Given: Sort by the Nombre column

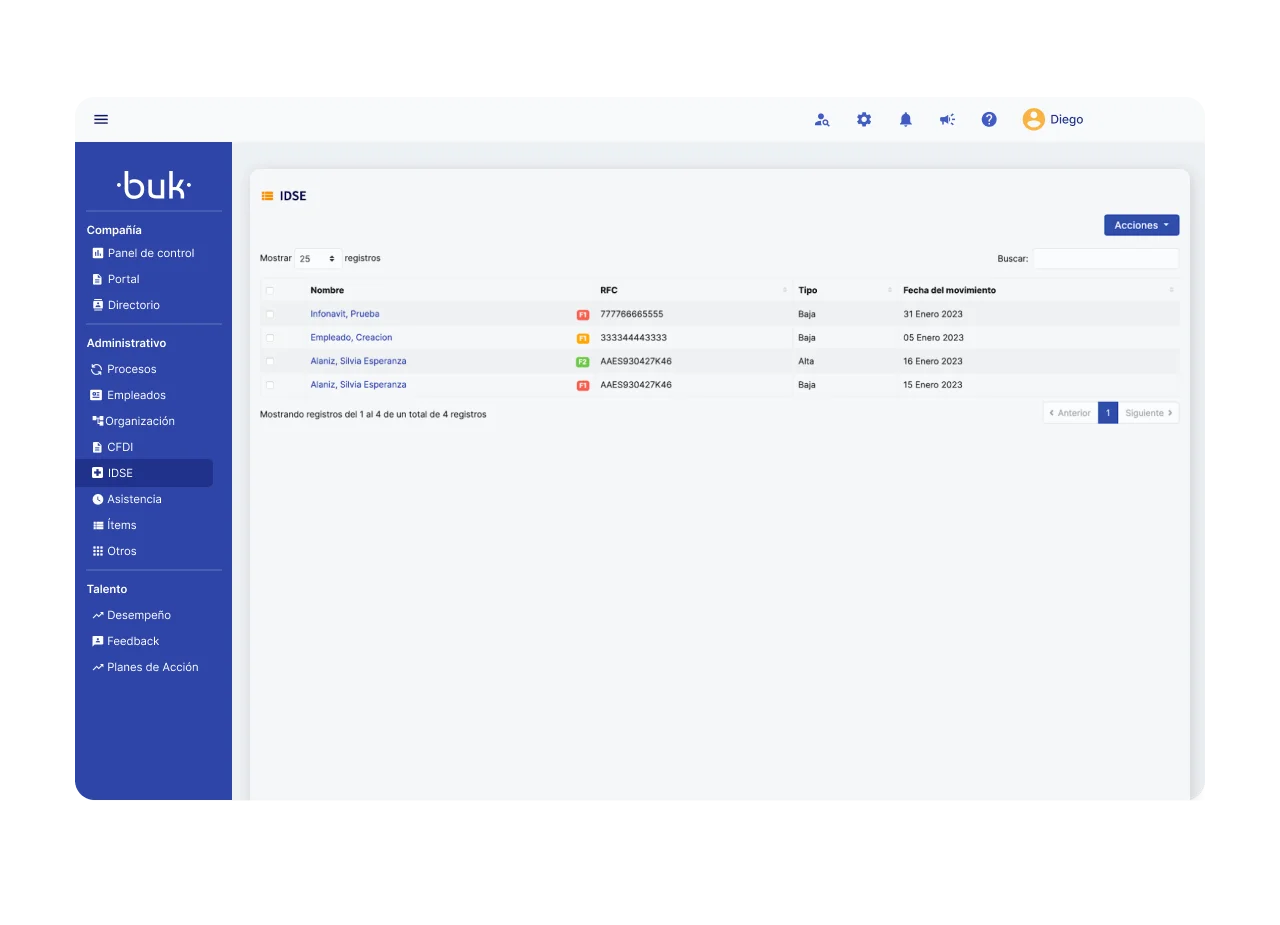Looking at the screenshot, I should (327, 290).
